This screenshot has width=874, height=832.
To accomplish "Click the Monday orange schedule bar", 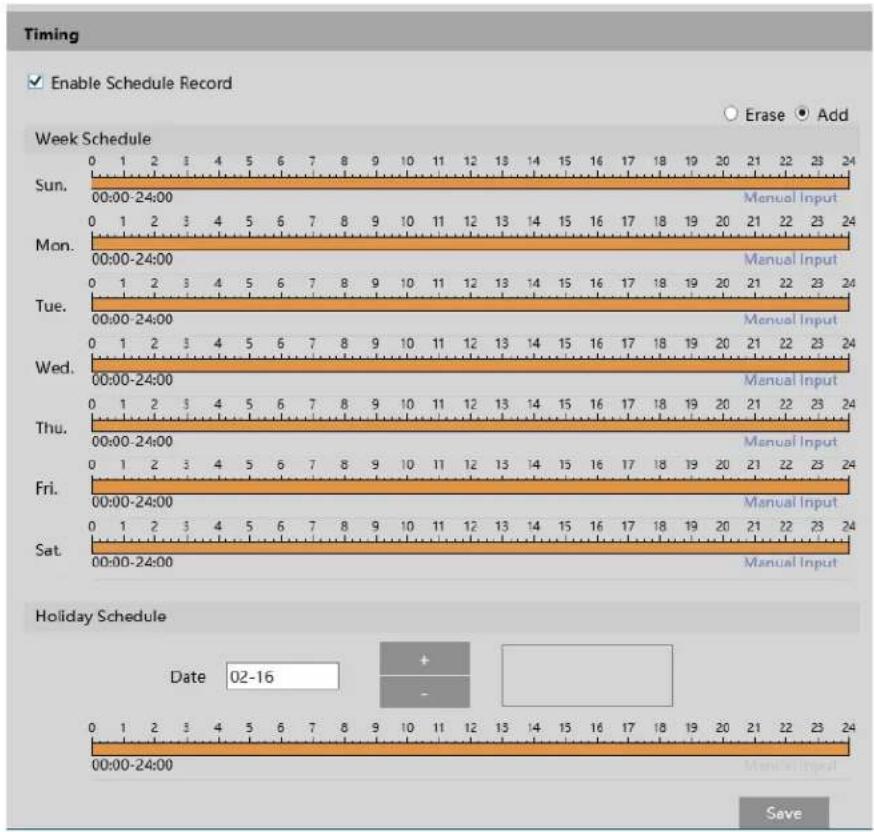I will pyautogui.click(x=470, y=244).
